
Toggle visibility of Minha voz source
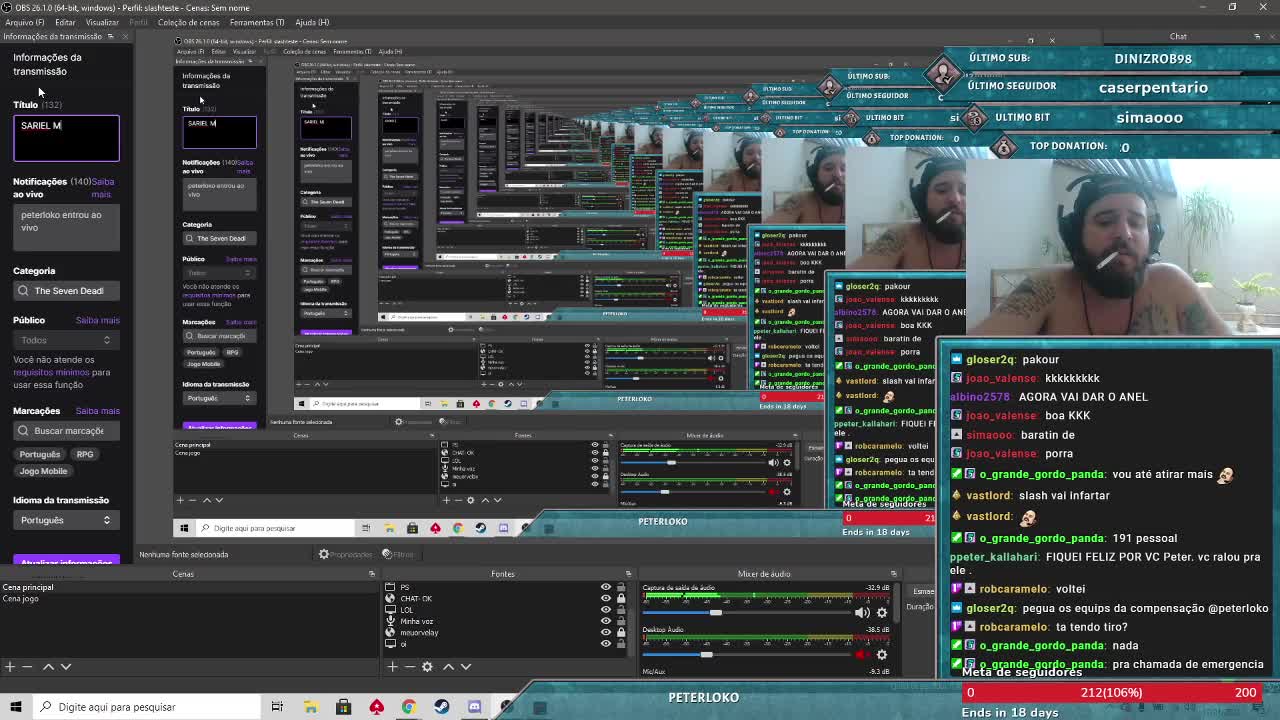(x=605, y=621)
